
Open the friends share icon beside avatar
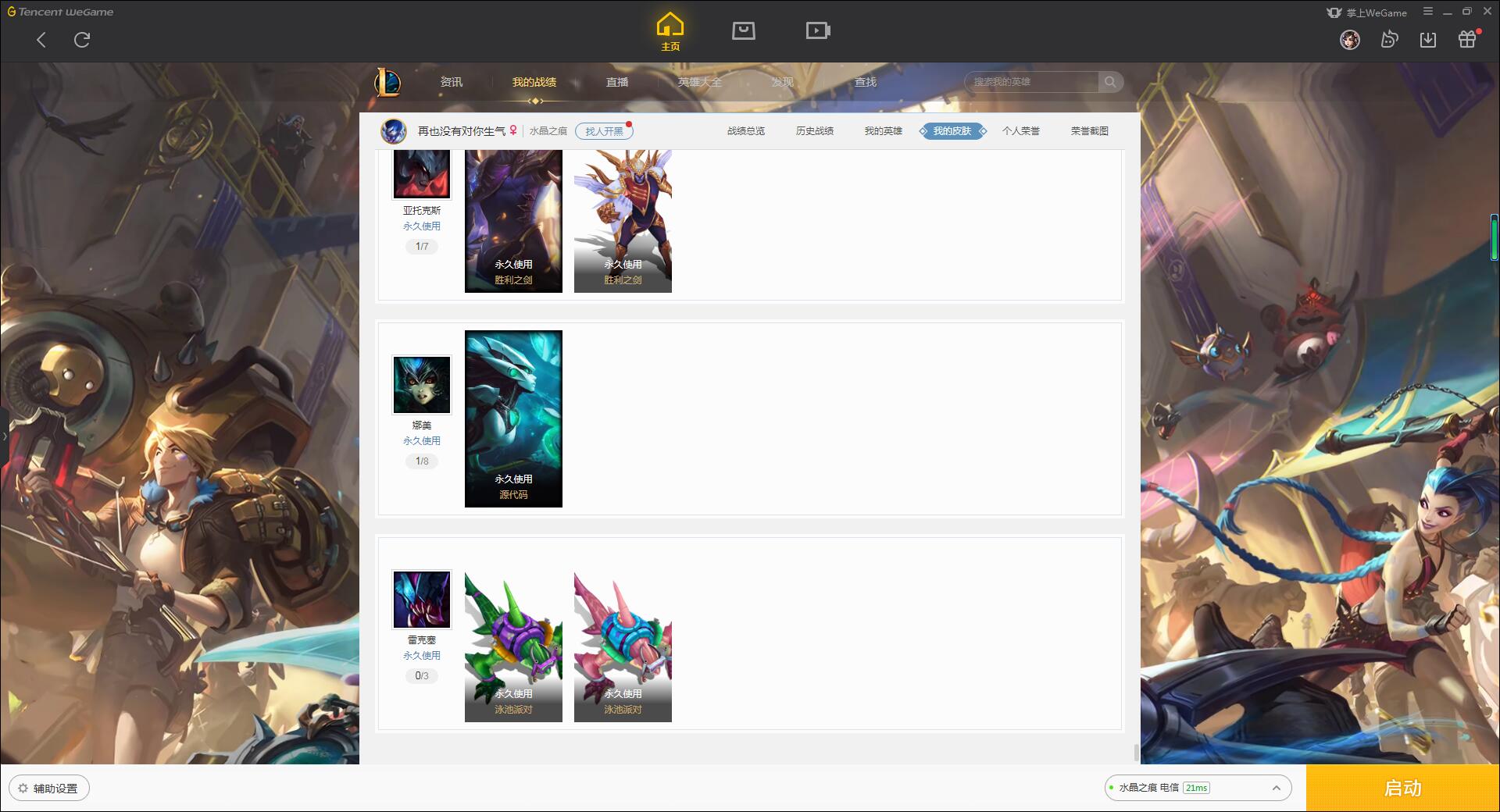[x=1389, y=40]
